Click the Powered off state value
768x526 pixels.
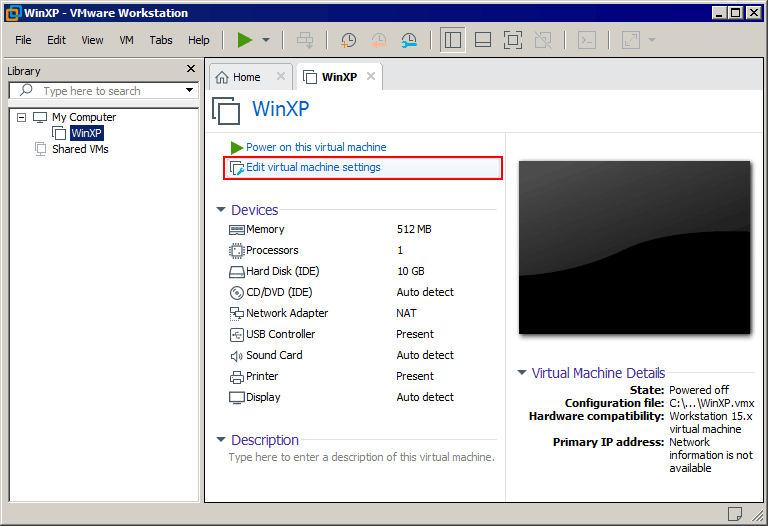[x=699, y=390]
